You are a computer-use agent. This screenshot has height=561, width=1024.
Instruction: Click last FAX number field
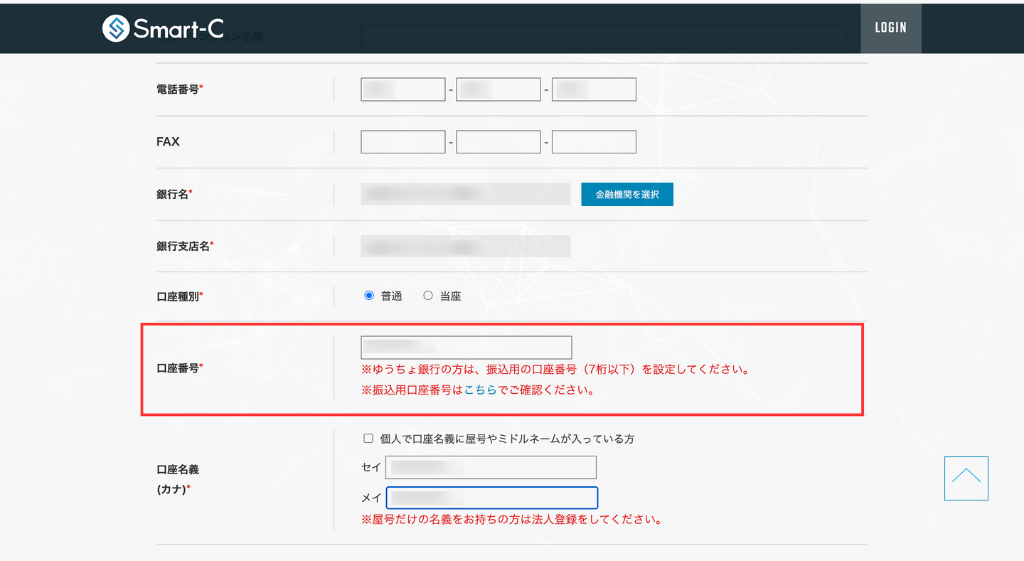[x=594, y=142]
